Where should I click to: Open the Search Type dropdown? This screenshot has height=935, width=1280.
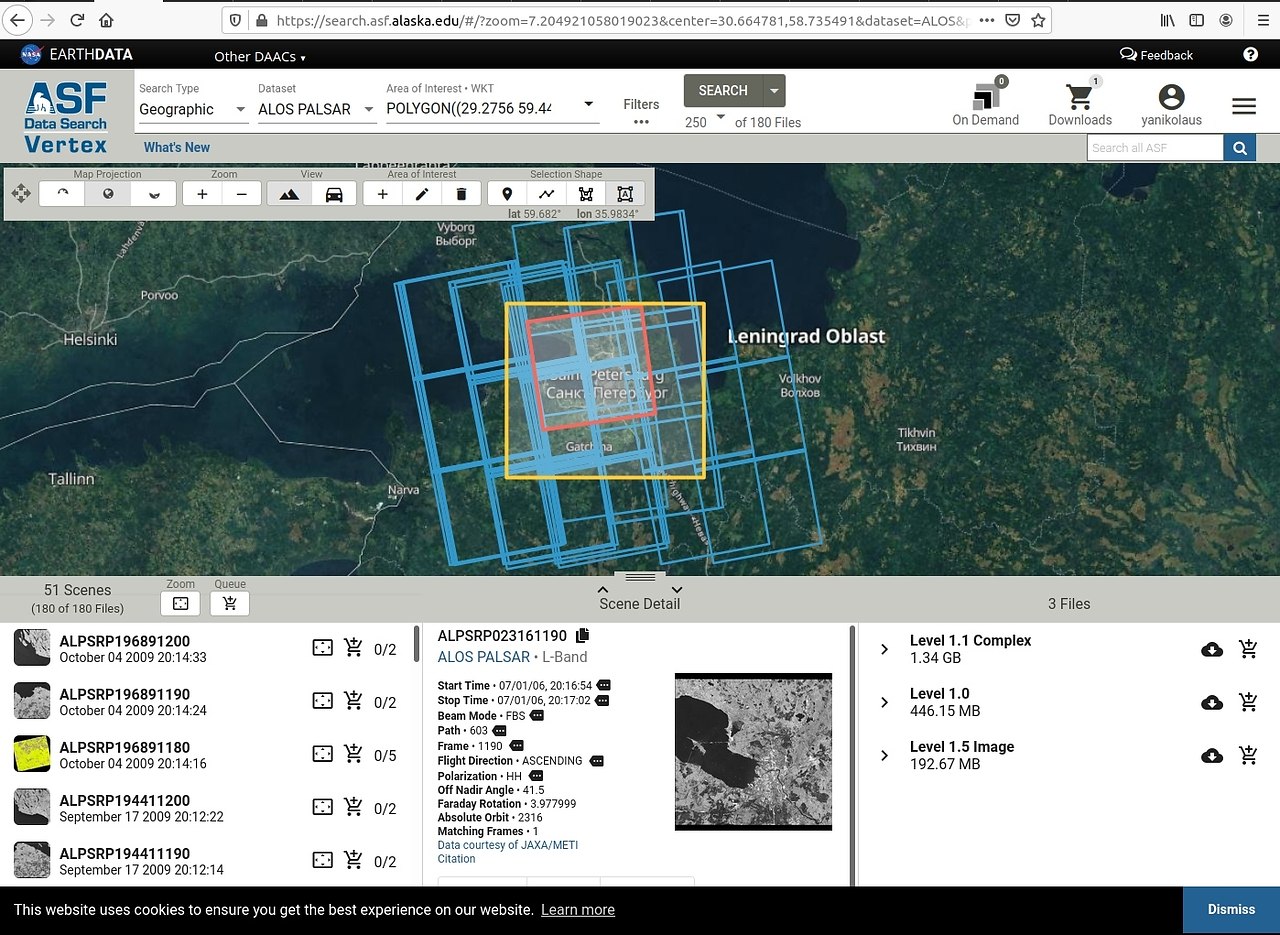tap(192, 109)
